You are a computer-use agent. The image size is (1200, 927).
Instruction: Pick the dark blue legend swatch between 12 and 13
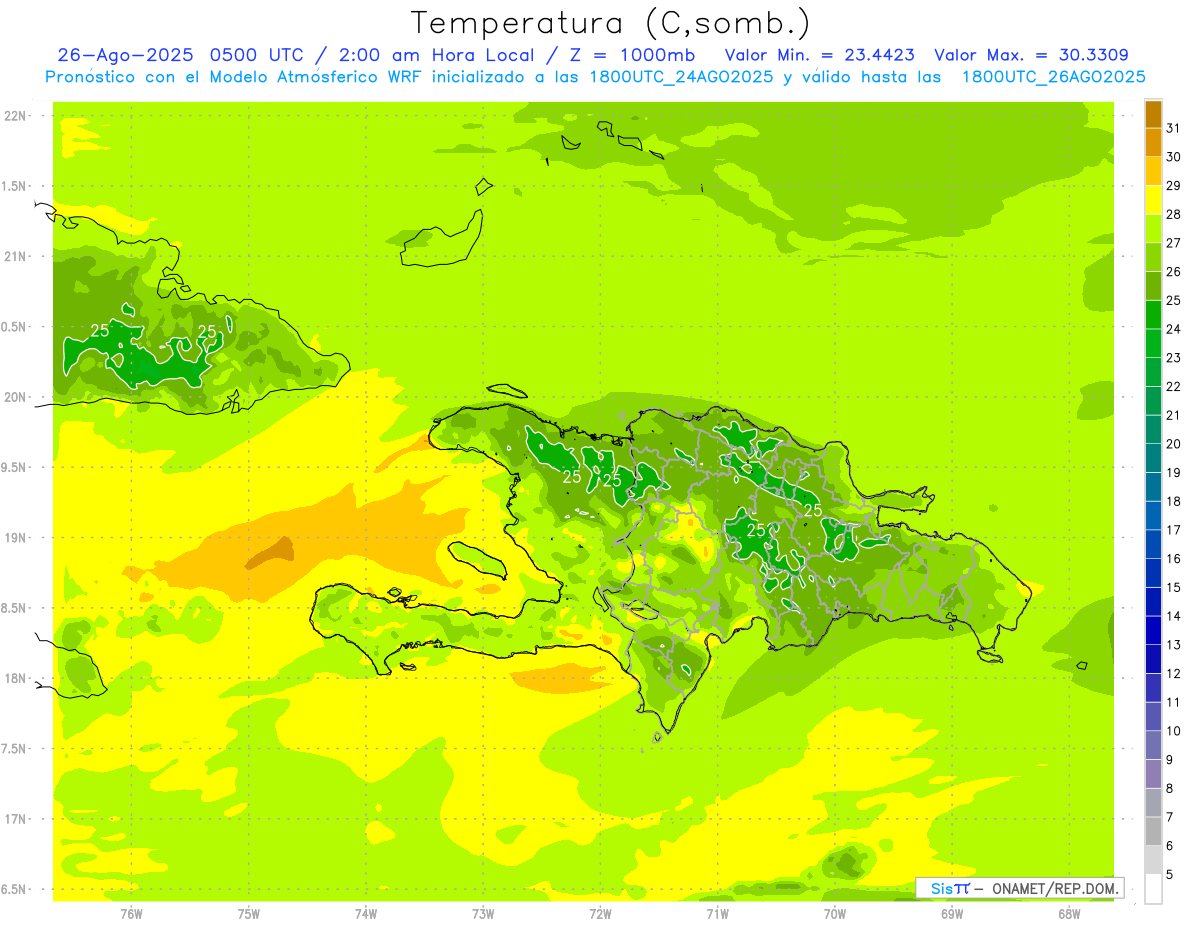pyautogui.click(x=1153, y=659)
